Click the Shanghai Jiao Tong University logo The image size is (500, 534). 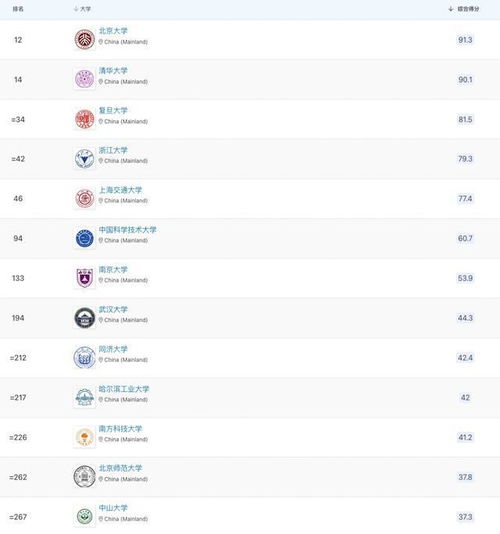[x=84, y=198]
